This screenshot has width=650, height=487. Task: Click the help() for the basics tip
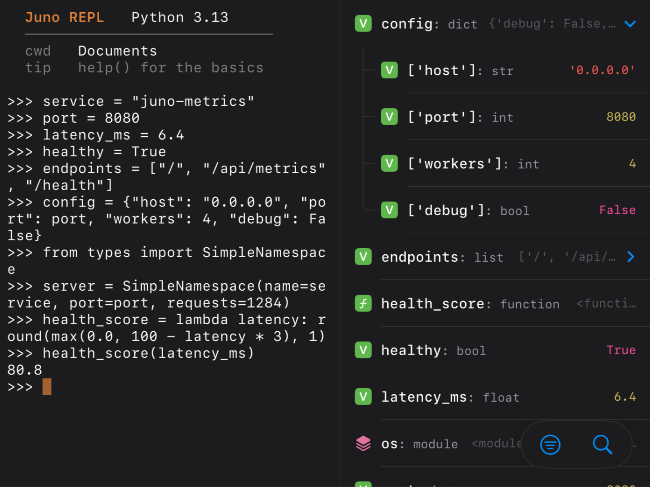[x=170, y=68]
